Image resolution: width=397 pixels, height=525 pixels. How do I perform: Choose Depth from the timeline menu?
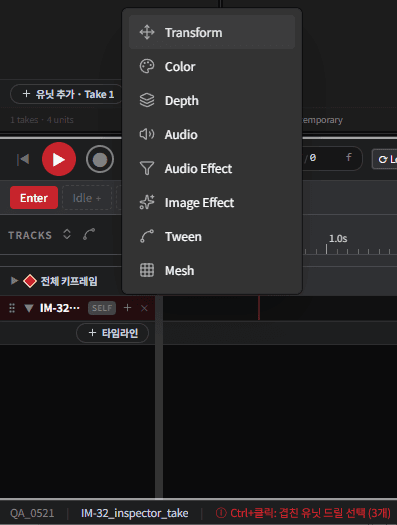212,100
